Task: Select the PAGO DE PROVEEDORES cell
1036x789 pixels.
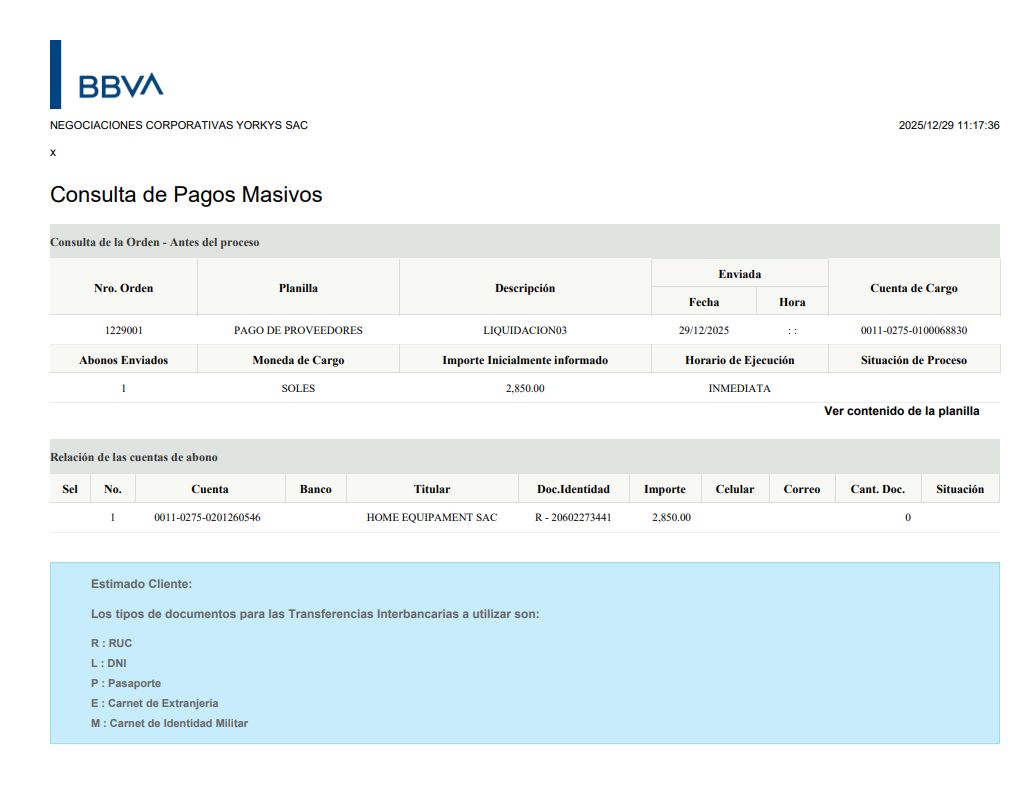Action: coord(298,330)
